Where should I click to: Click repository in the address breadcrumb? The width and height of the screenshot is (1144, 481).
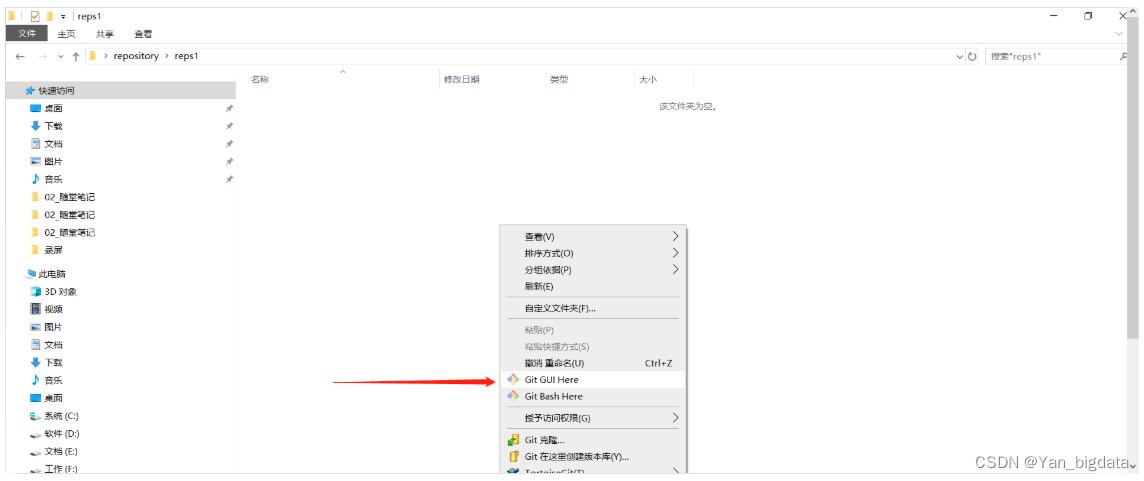click(x=136, y=56)
